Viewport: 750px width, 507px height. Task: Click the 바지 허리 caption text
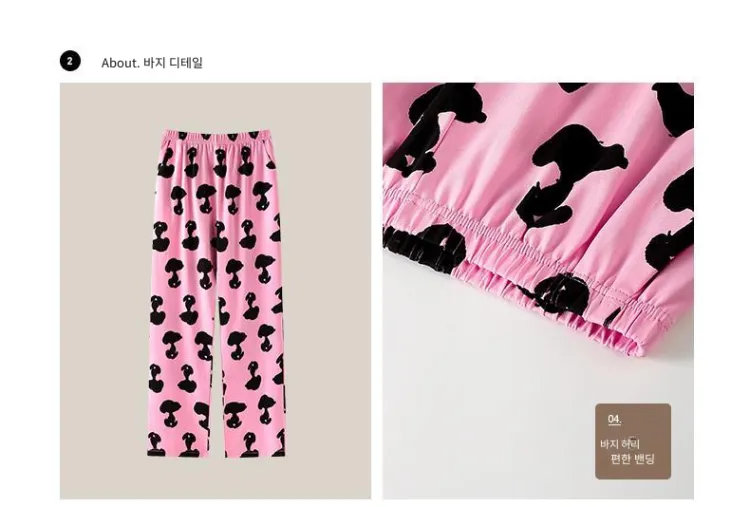click(x=620, y=444)
